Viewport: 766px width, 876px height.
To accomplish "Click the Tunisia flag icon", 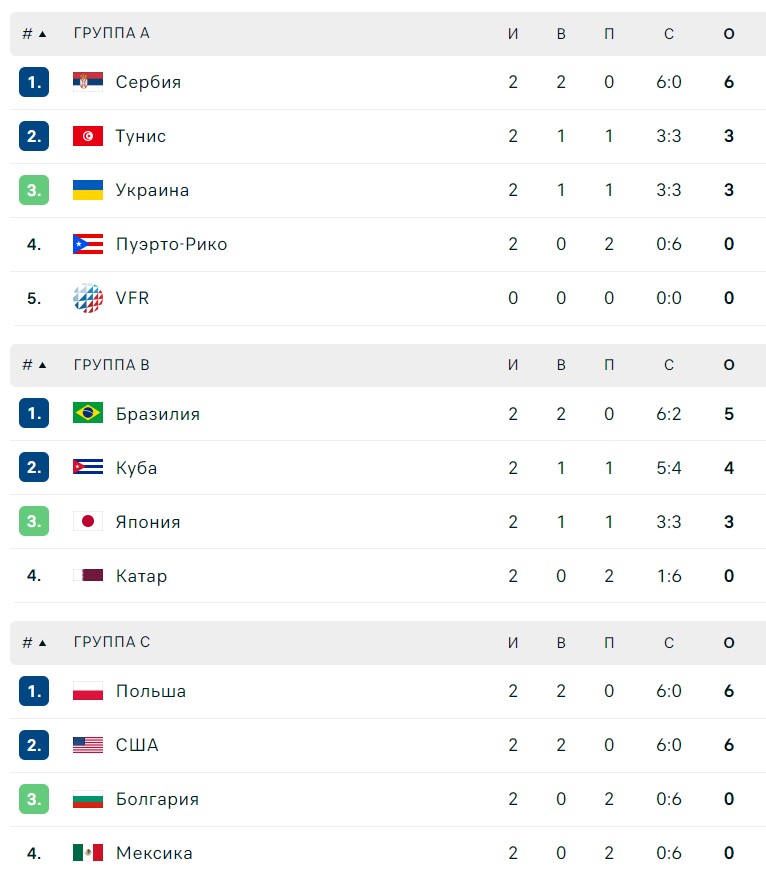I will click(88, 136).
